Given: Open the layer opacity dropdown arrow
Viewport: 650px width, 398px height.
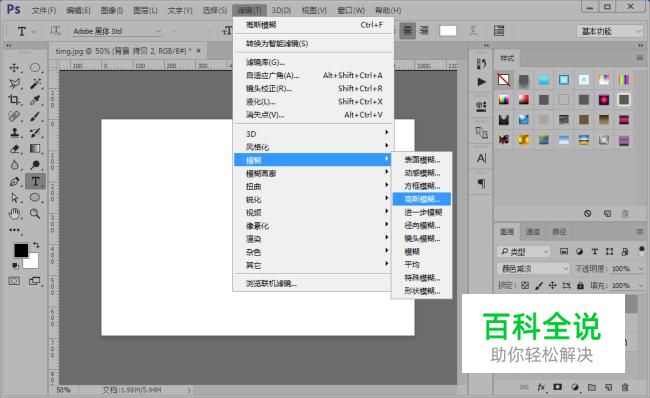Looking at the screenshot, I should point(641,269).
